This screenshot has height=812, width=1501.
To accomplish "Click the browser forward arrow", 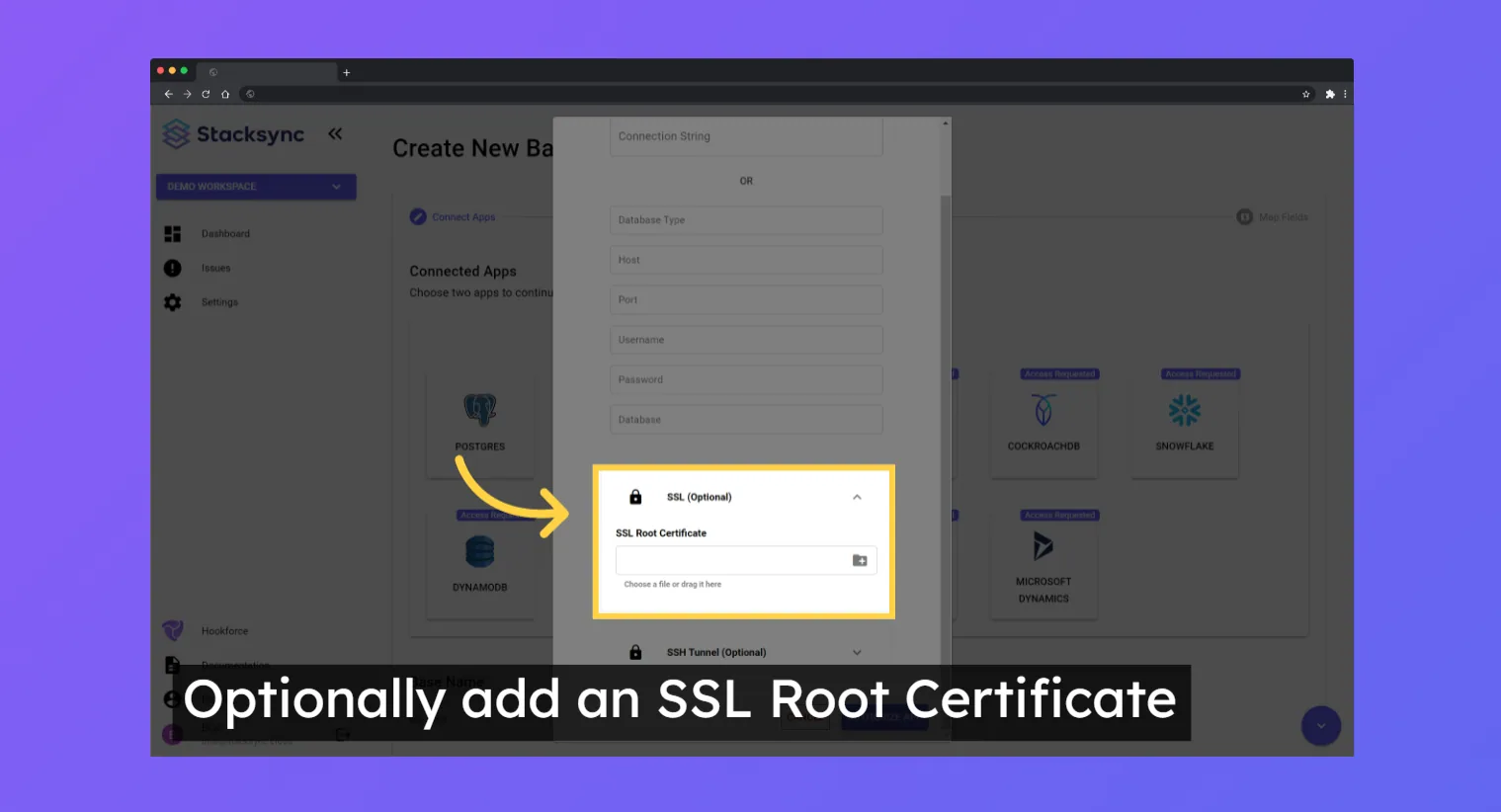I will [x=187, y=94].
